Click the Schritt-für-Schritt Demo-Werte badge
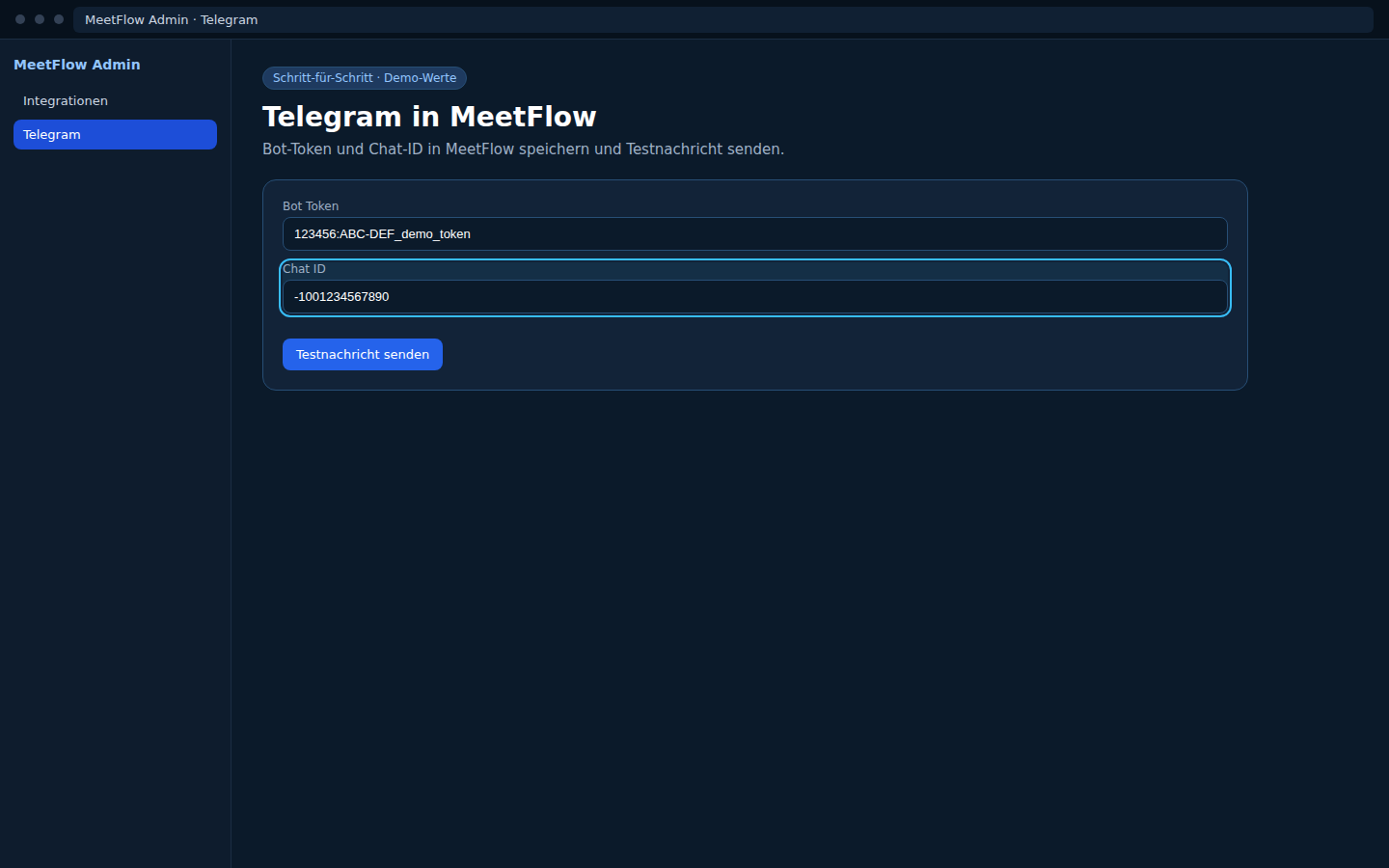 click(x=365, y=78)
